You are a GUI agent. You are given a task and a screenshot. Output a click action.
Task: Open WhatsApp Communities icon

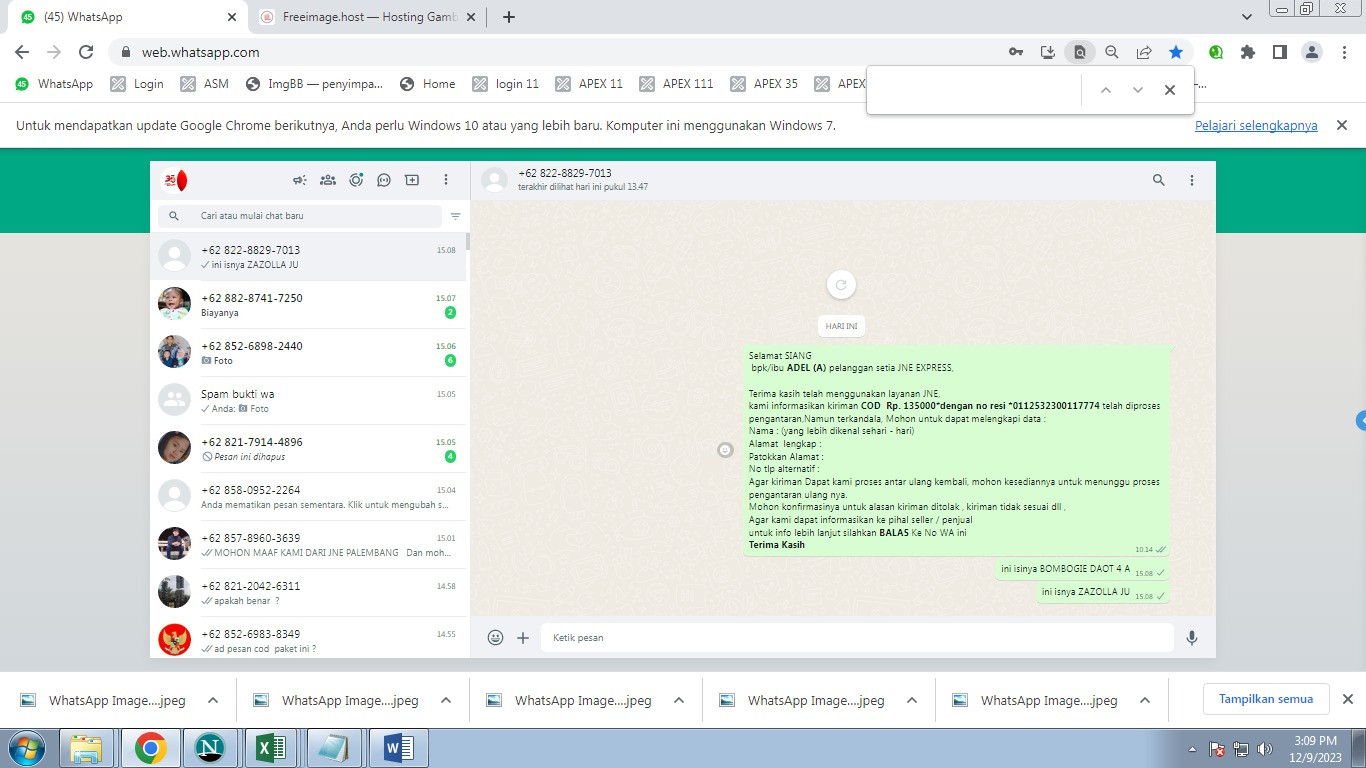[x=327, y=180]
